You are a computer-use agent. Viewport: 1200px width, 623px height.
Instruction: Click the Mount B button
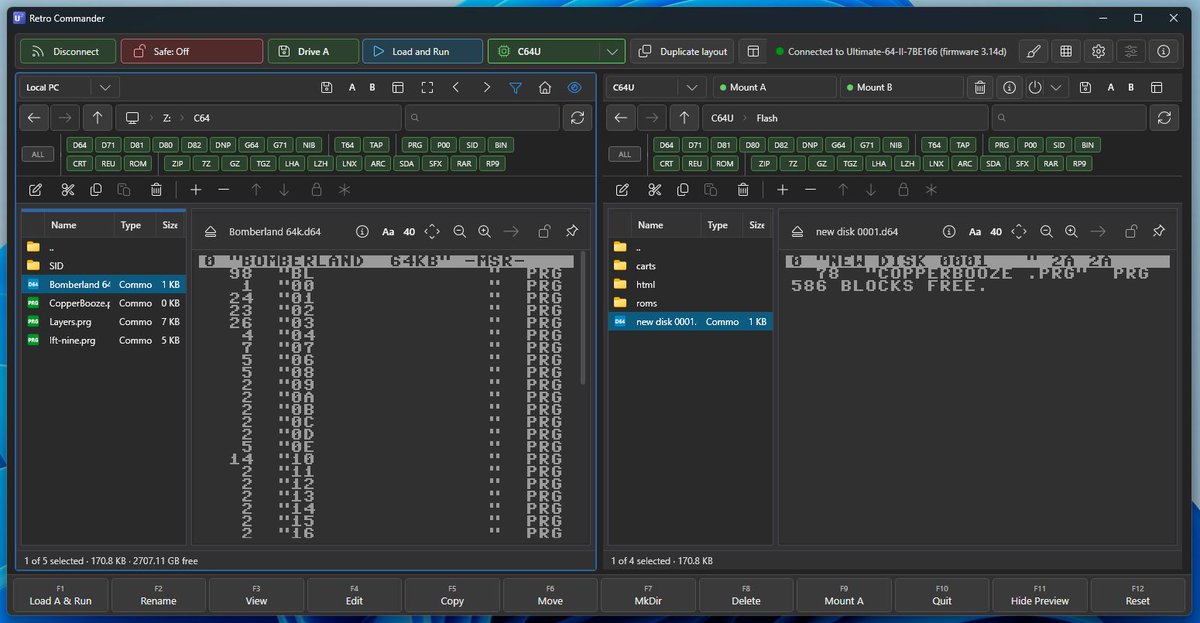click(x=903, y=87)
